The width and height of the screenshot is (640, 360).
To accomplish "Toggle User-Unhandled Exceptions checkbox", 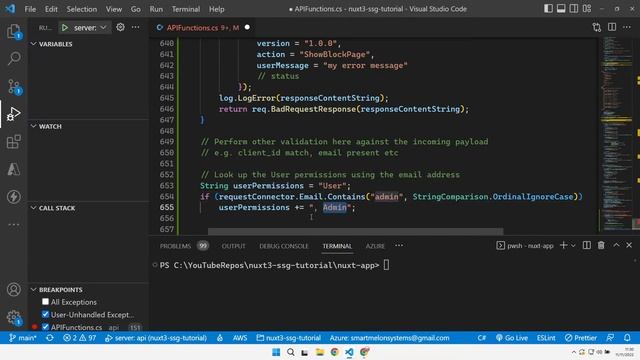I will click(x=45, y=314).
